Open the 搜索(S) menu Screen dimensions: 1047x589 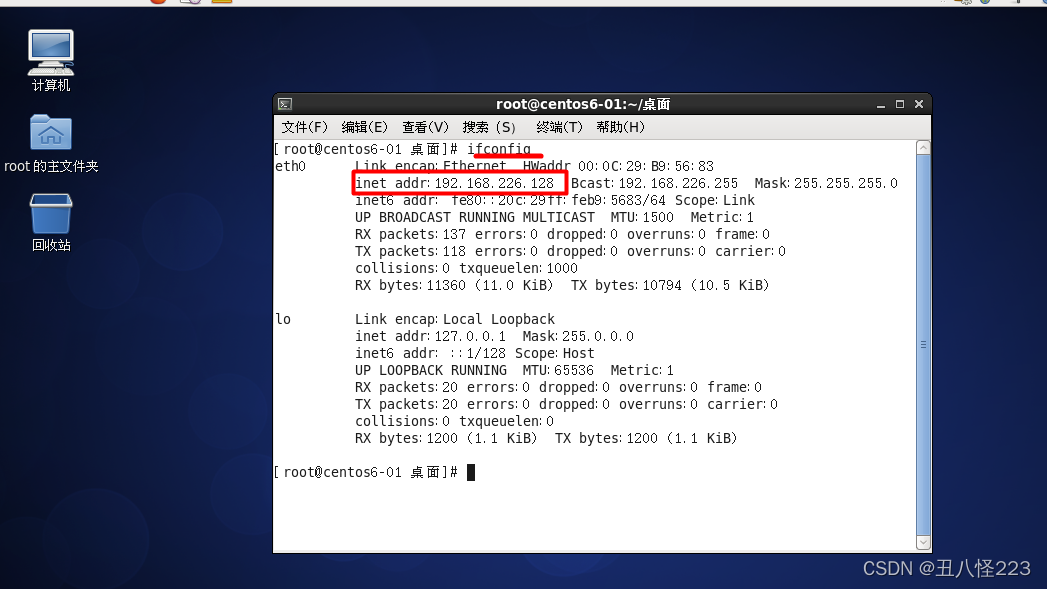click(489, 127)
